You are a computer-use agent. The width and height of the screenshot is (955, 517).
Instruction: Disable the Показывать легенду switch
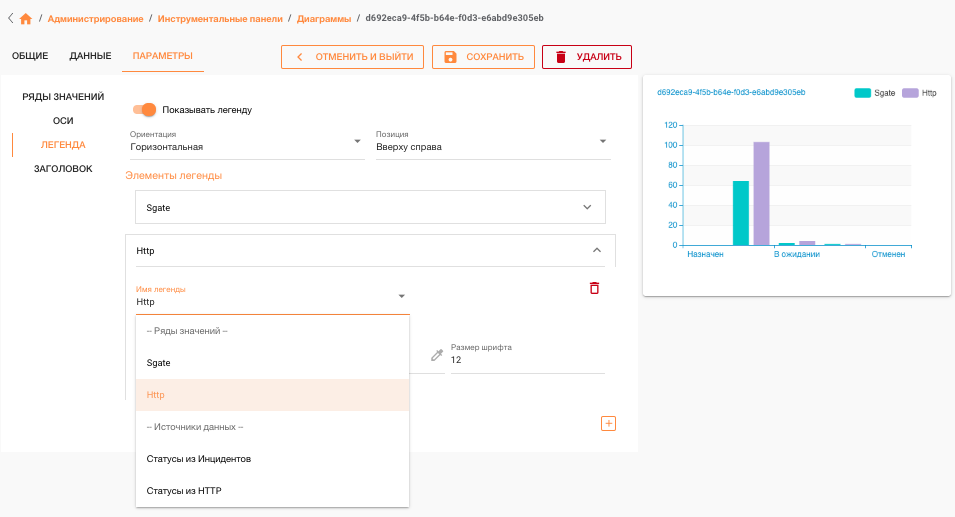[145, 110]
